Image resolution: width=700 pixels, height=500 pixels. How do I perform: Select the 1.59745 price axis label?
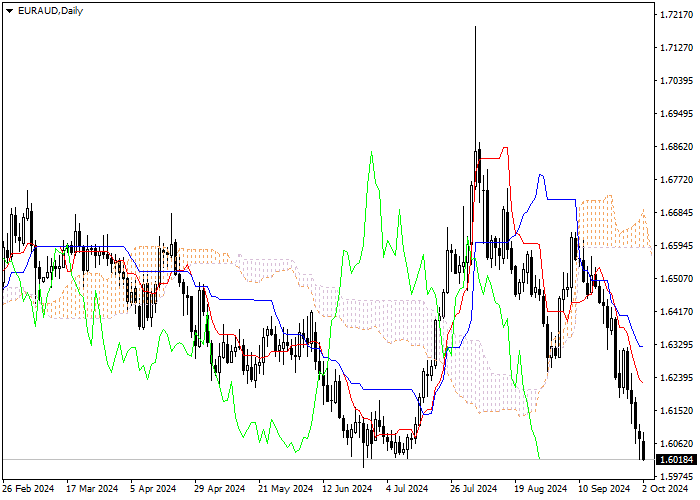click(676, 477)
